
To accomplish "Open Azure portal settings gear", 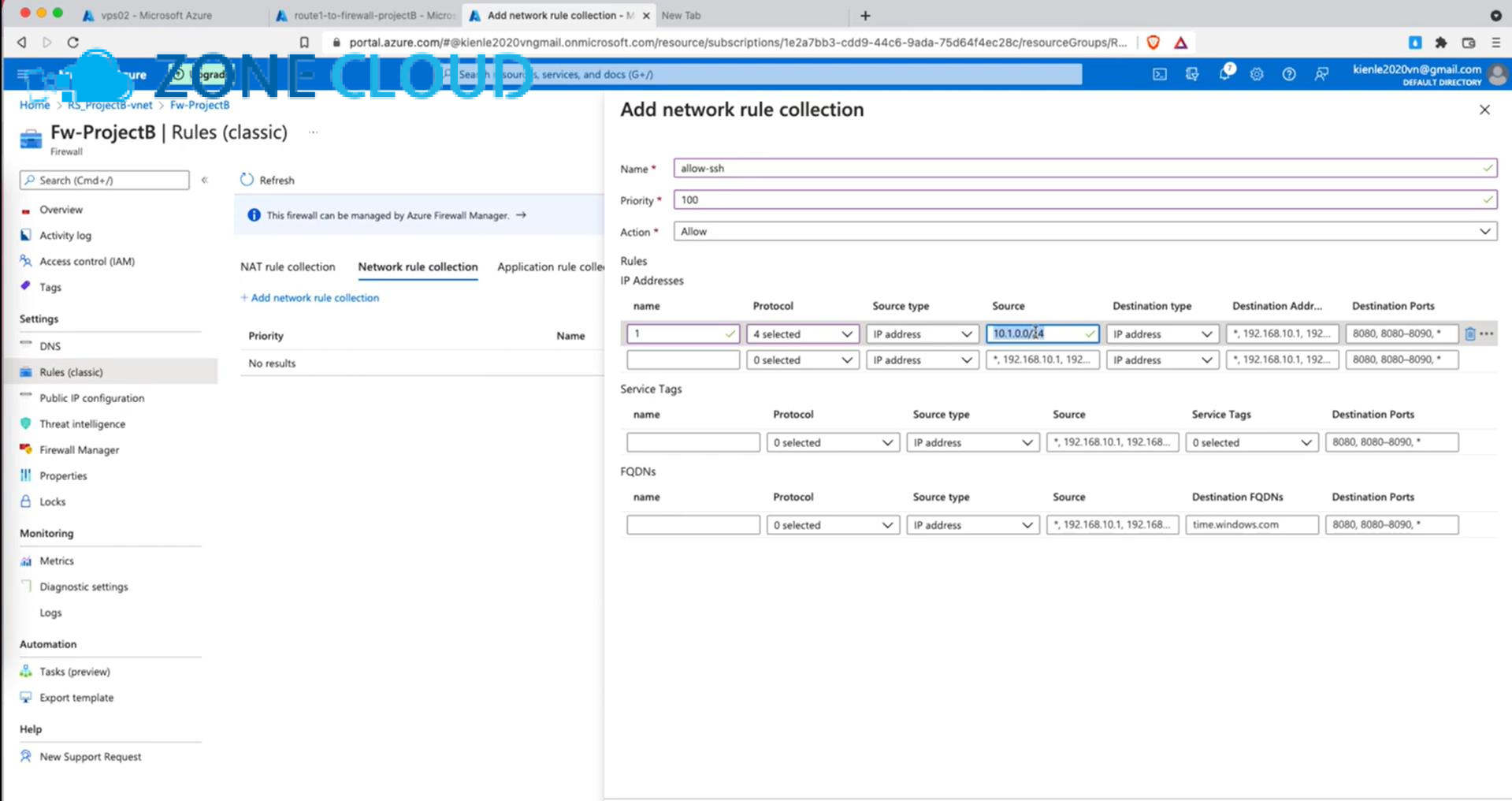I will 1257,74.
